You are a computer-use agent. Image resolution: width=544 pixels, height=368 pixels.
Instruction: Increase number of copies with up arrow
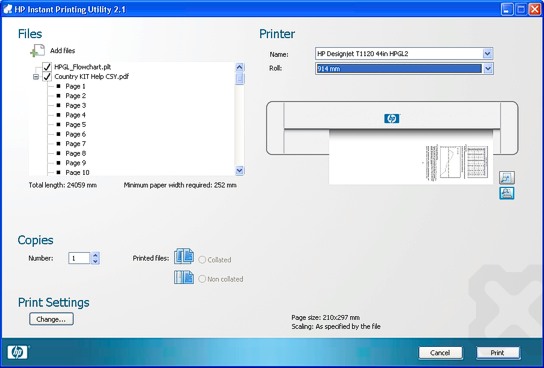click(95, 255)
